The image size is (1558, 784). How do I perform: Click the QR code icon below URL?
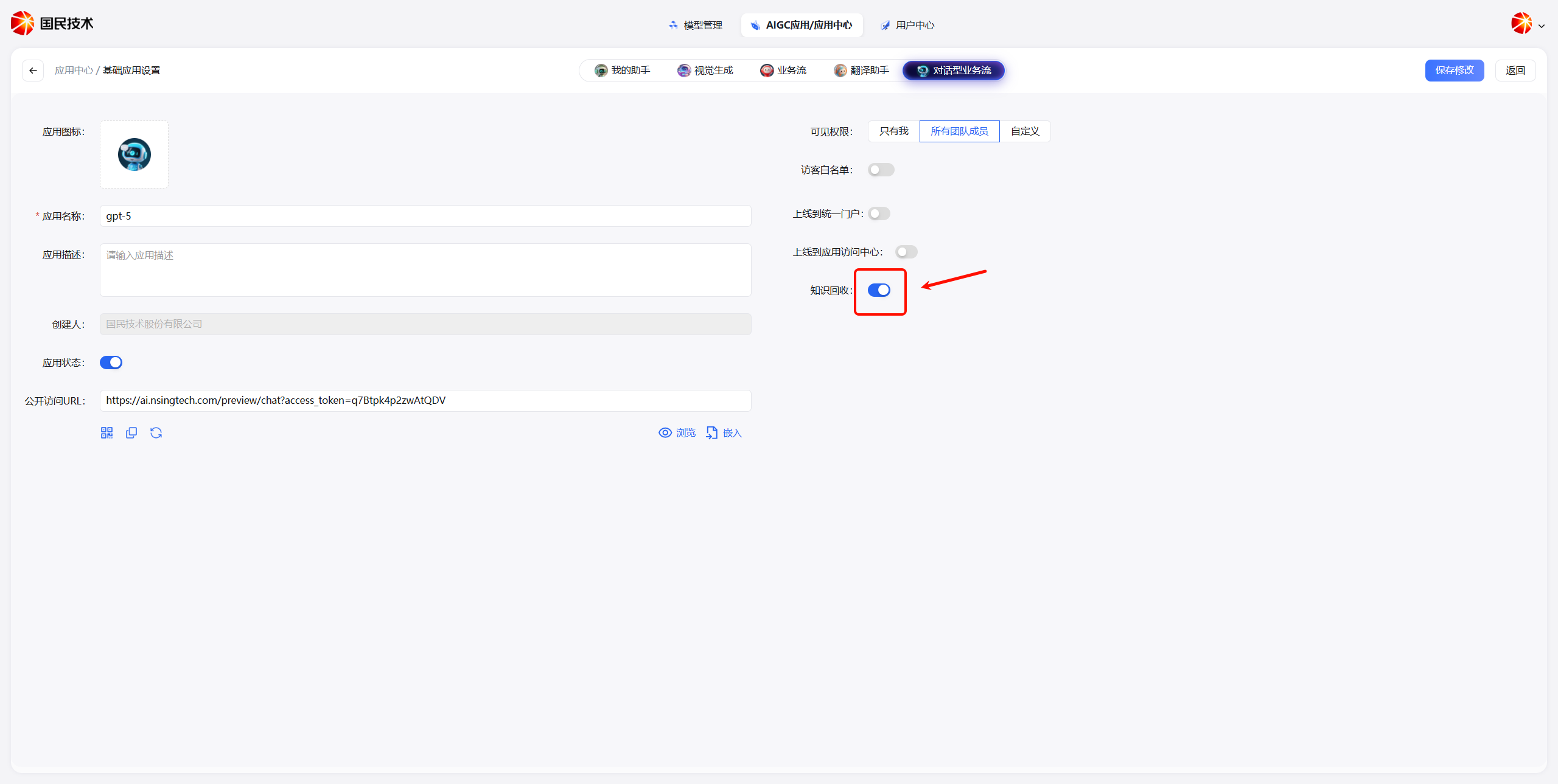[107, 432]
